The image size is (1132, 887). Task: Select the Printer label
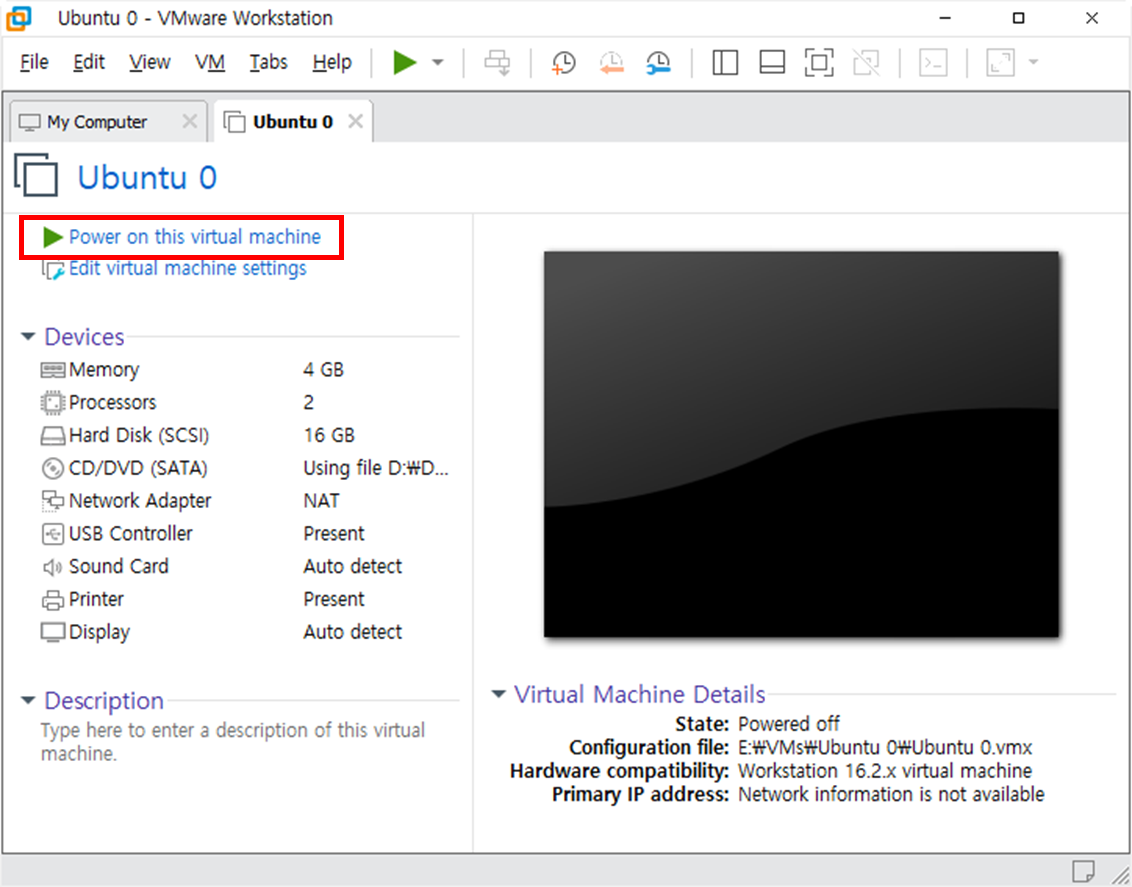coord(96,599)
